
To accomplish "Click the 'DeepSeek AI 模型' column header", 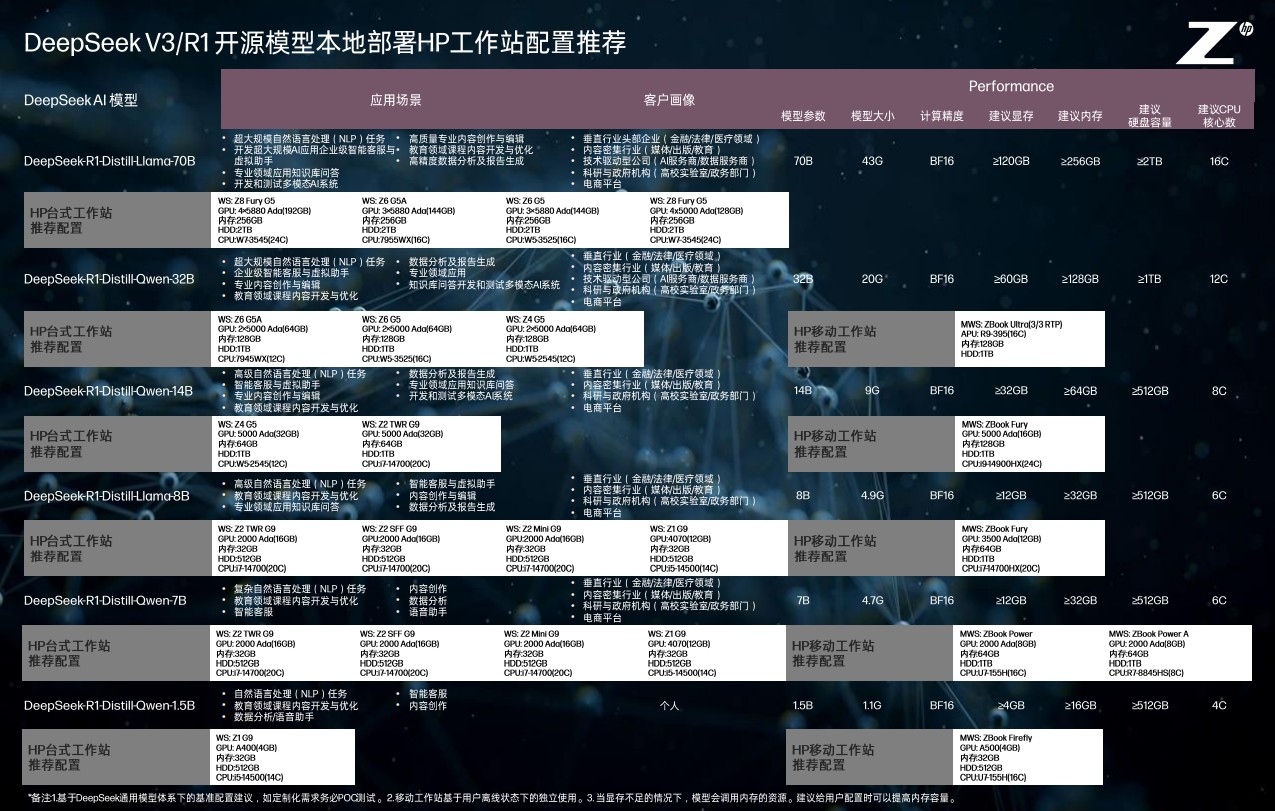I will 81,100.
